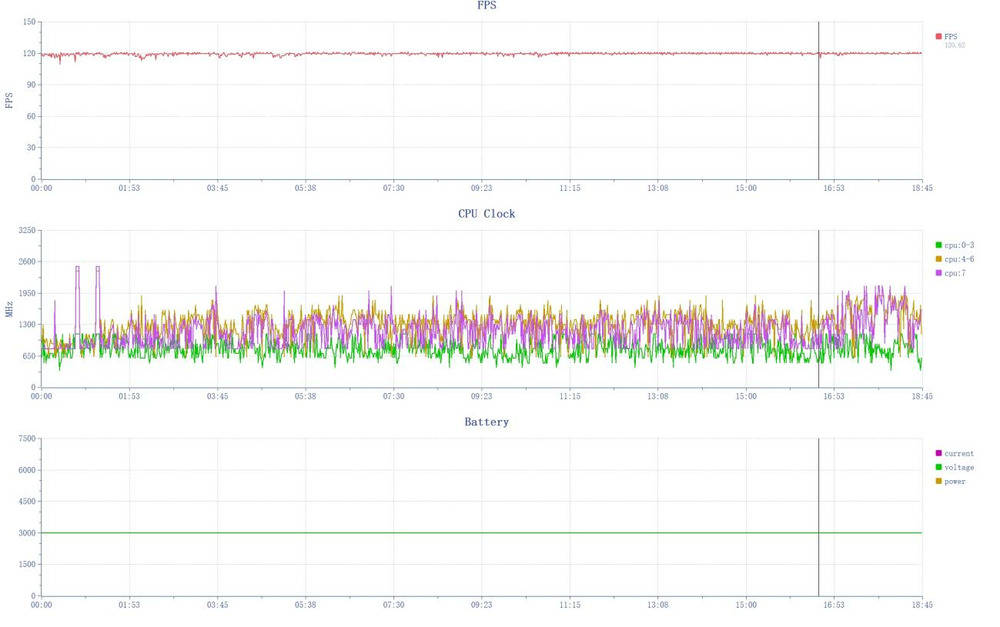This screenshot has width=1000, height=627.
Task: Select the vertical time marker in FPS chart
Action: coord(818,100)
